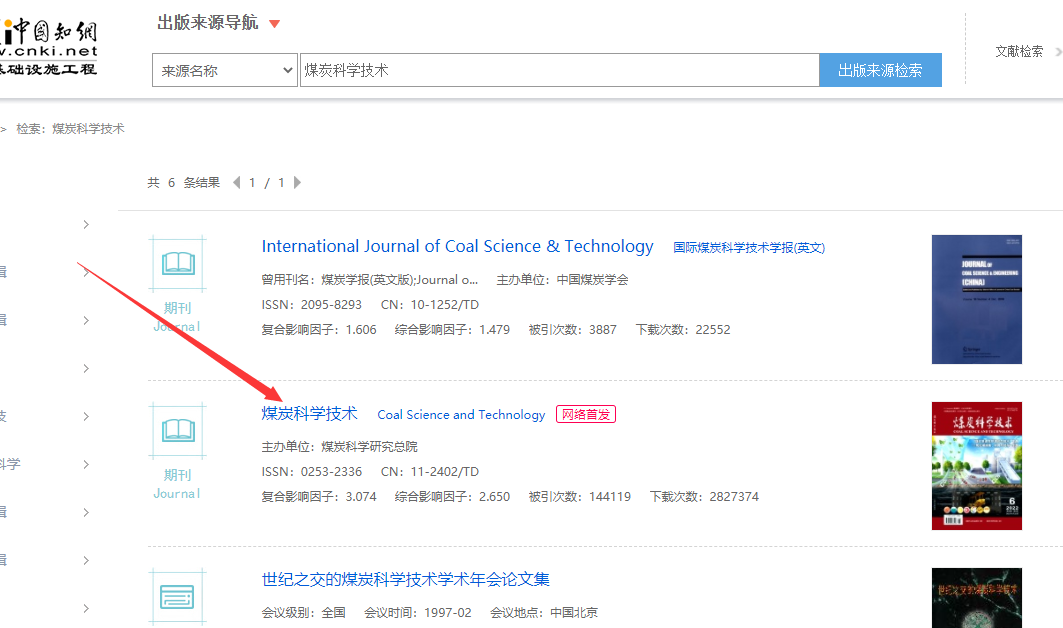Go to 文献检索 link
The image size is (1063, 628).
1019,52
